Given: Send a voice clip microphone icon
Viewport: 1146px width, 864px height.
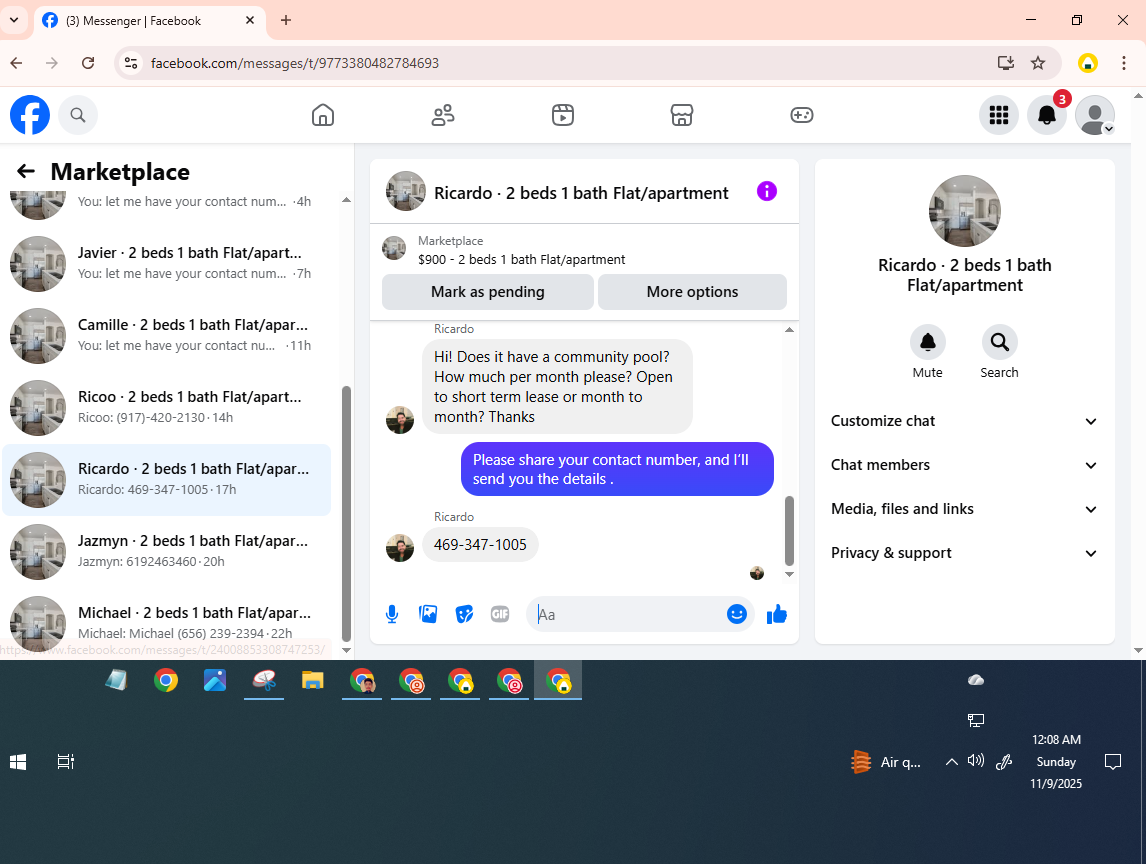Looking at the screenshot, I should pyautogui.click(x=392, y=614).
